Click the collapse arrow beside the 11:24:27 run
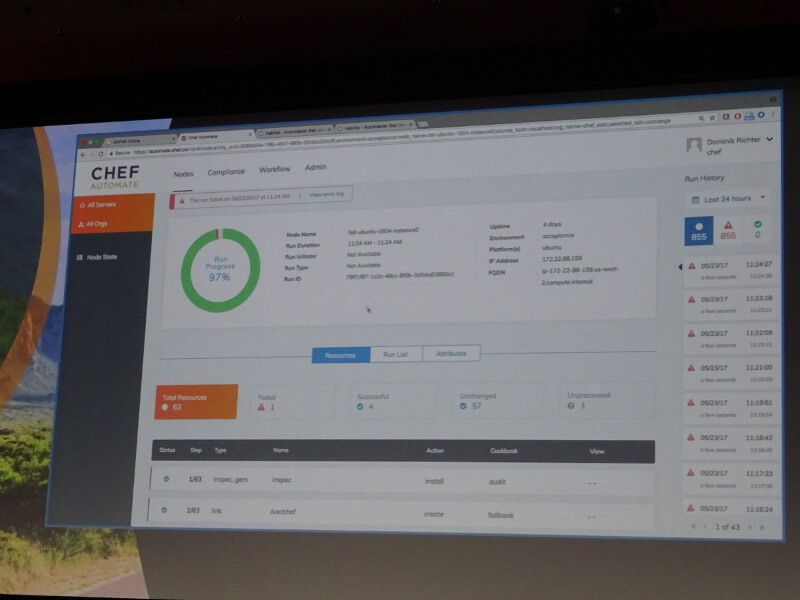 coord(680,267)
